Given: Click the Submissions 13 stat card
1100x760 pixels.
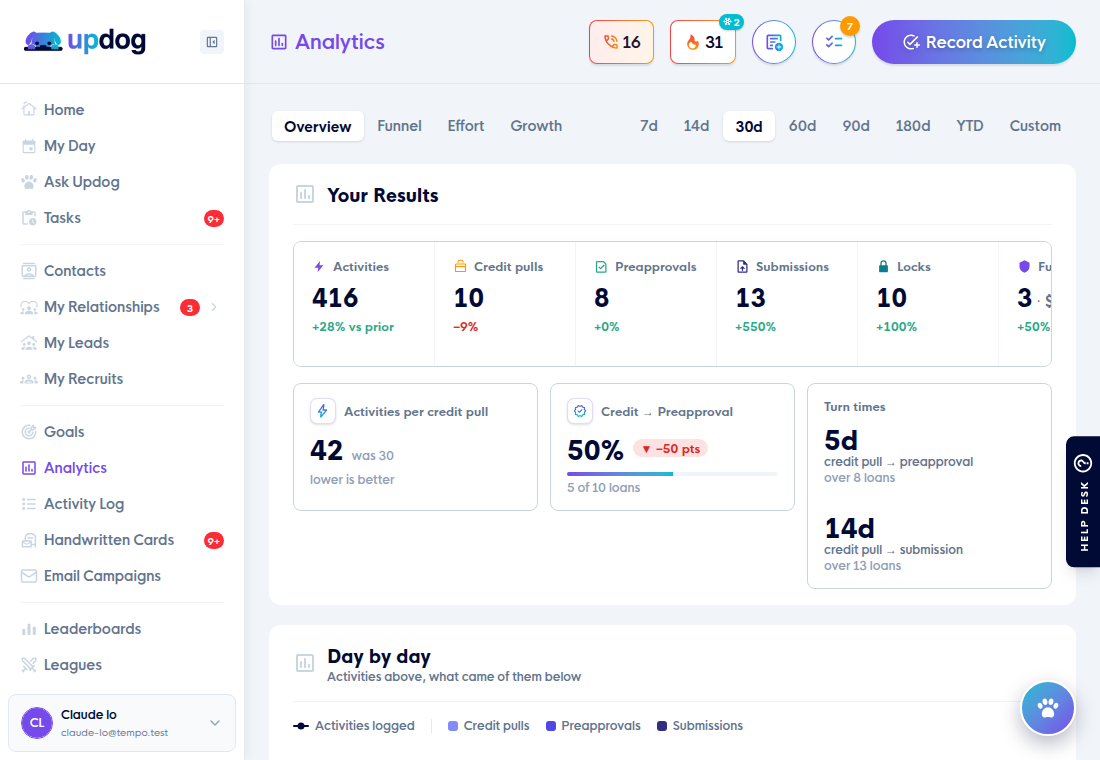Looking at the screenshot, I should pyautogui.click(x=787, y=304).
